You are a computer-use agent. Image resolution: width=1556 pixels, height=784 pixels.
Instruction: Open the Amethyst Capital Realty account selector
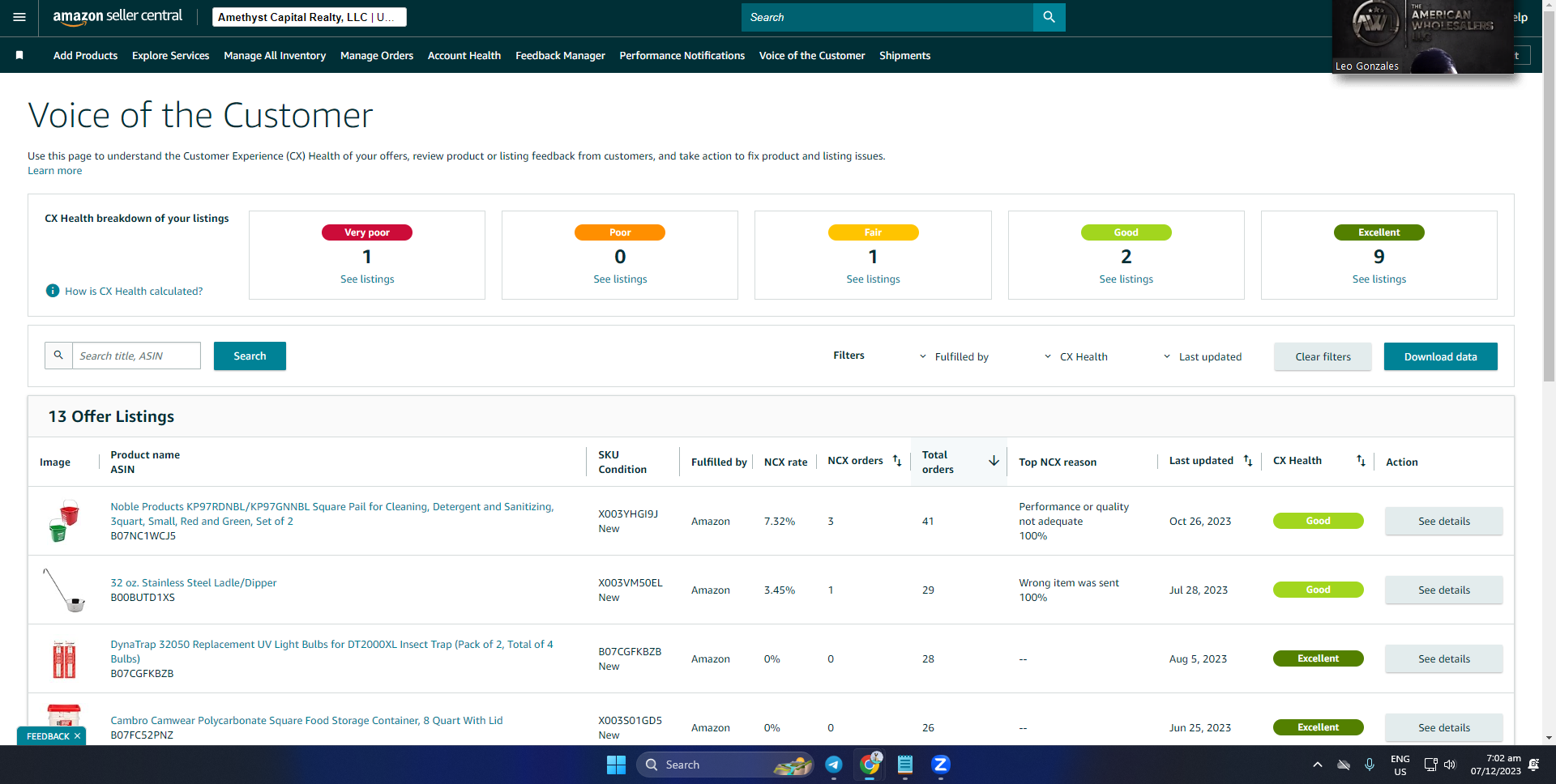[310, 17]
